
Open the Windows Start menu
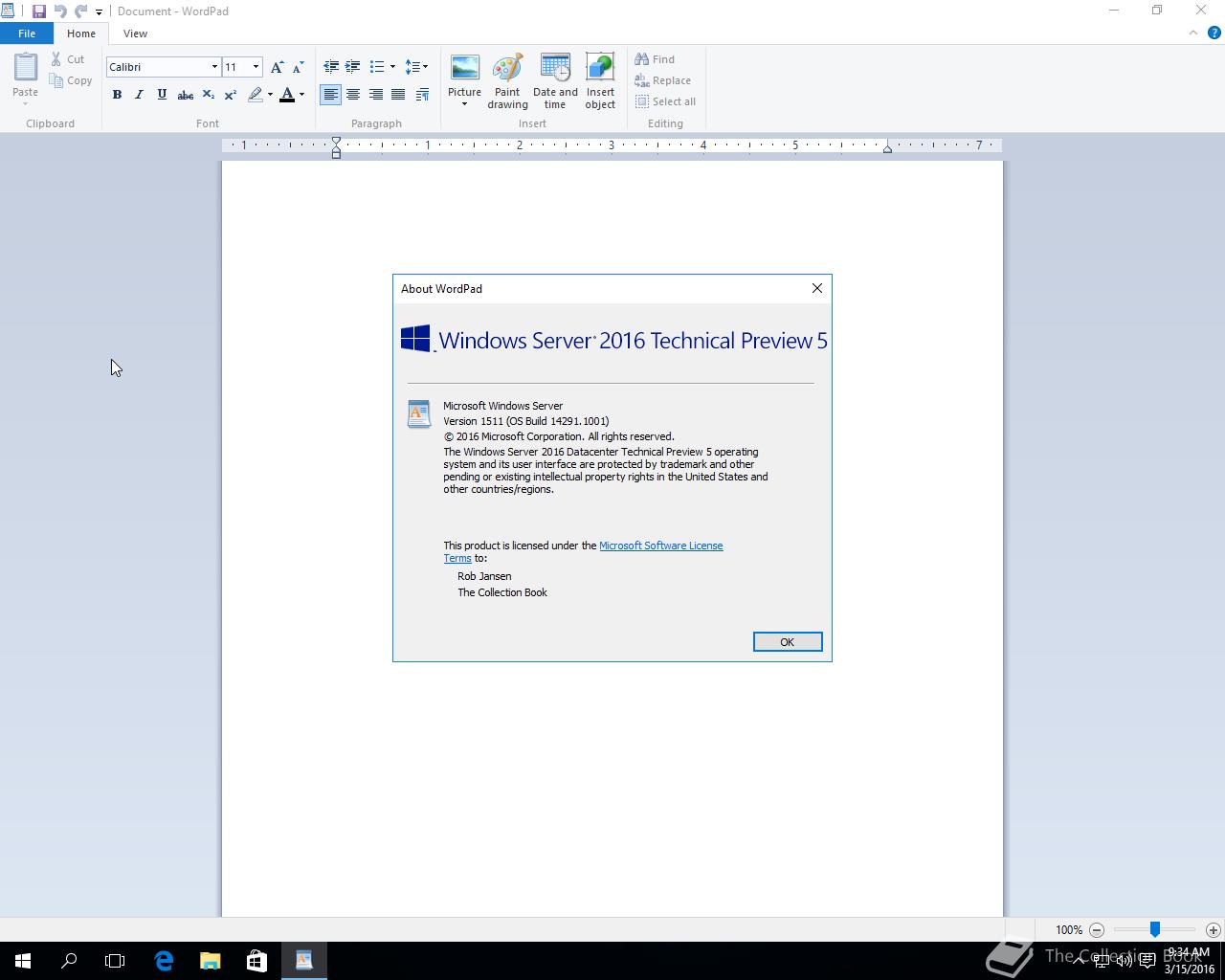(23, 961)
